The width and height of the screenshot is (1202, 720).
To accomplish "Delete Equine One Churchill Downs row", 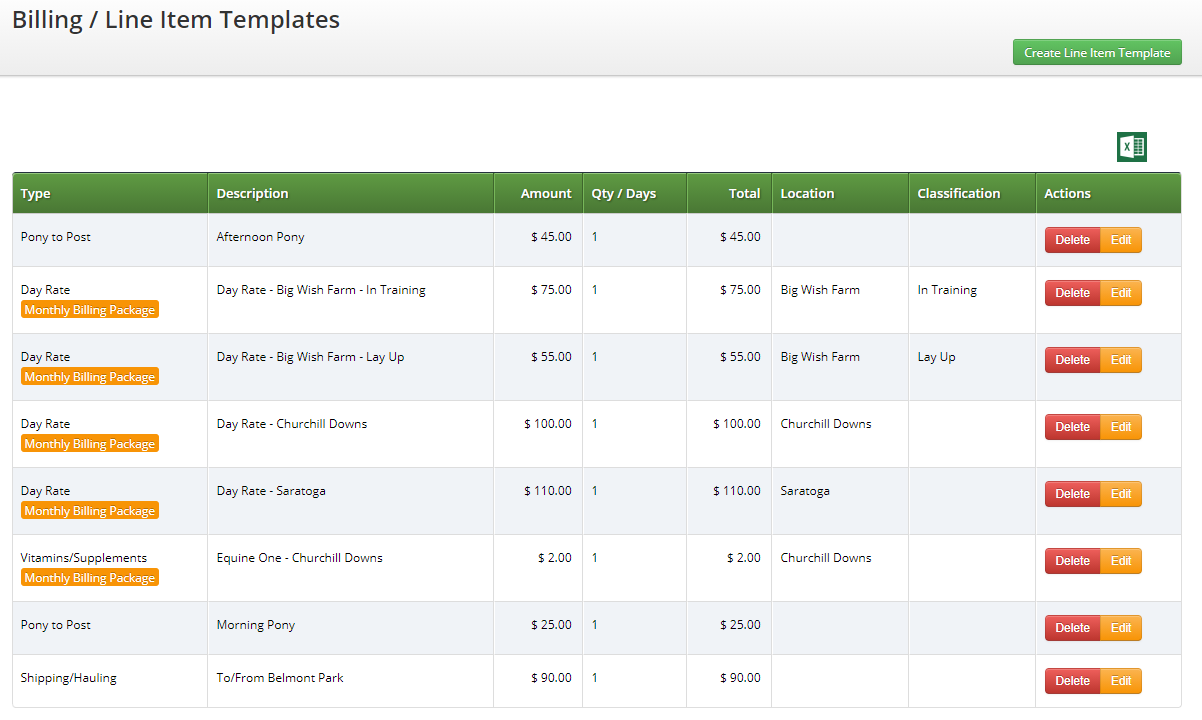I will [x=1072, y=561].
